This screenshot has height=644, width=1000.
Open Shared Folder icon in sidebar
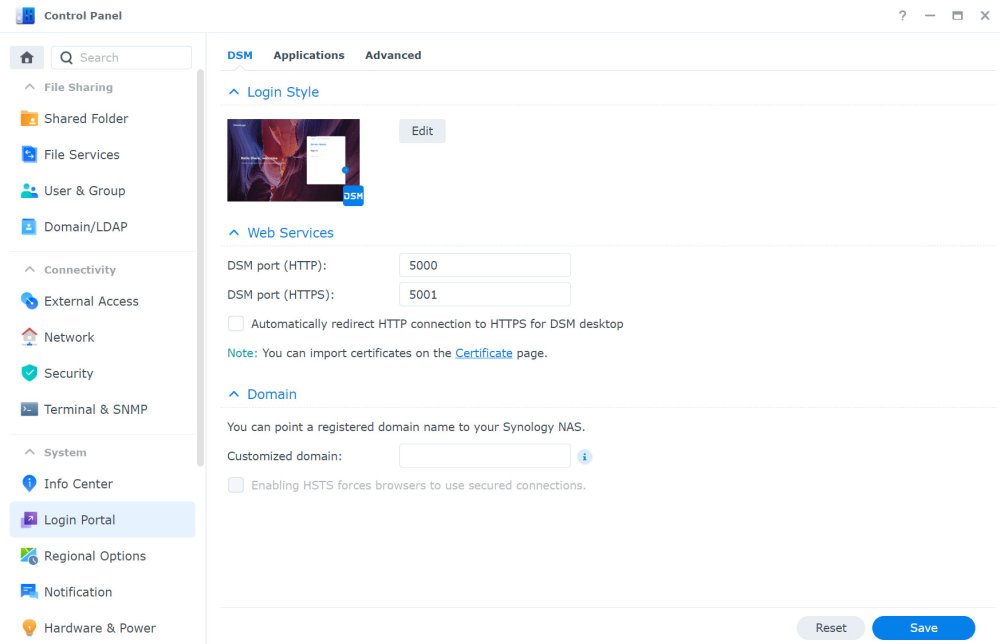point(29,119)
